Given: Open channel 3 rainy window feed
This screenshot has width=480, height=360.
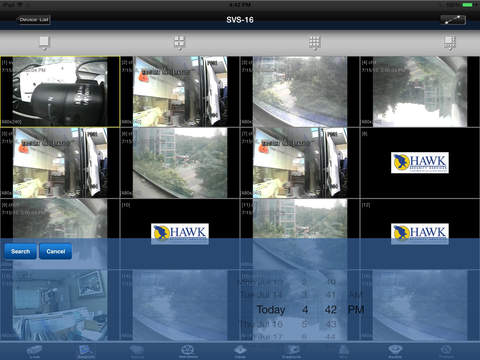Looking at the screenshot, I should pyautogui.click(x=300, y=92).
